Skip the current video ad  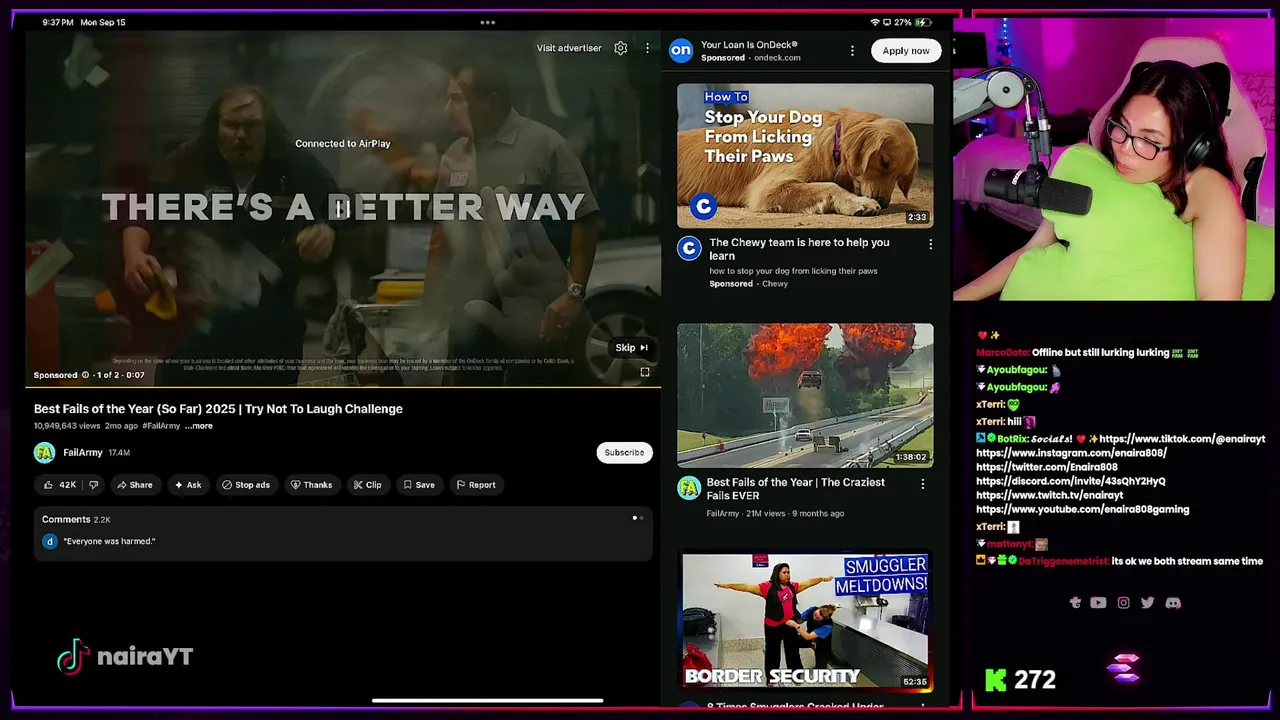[x=632, y=347]
